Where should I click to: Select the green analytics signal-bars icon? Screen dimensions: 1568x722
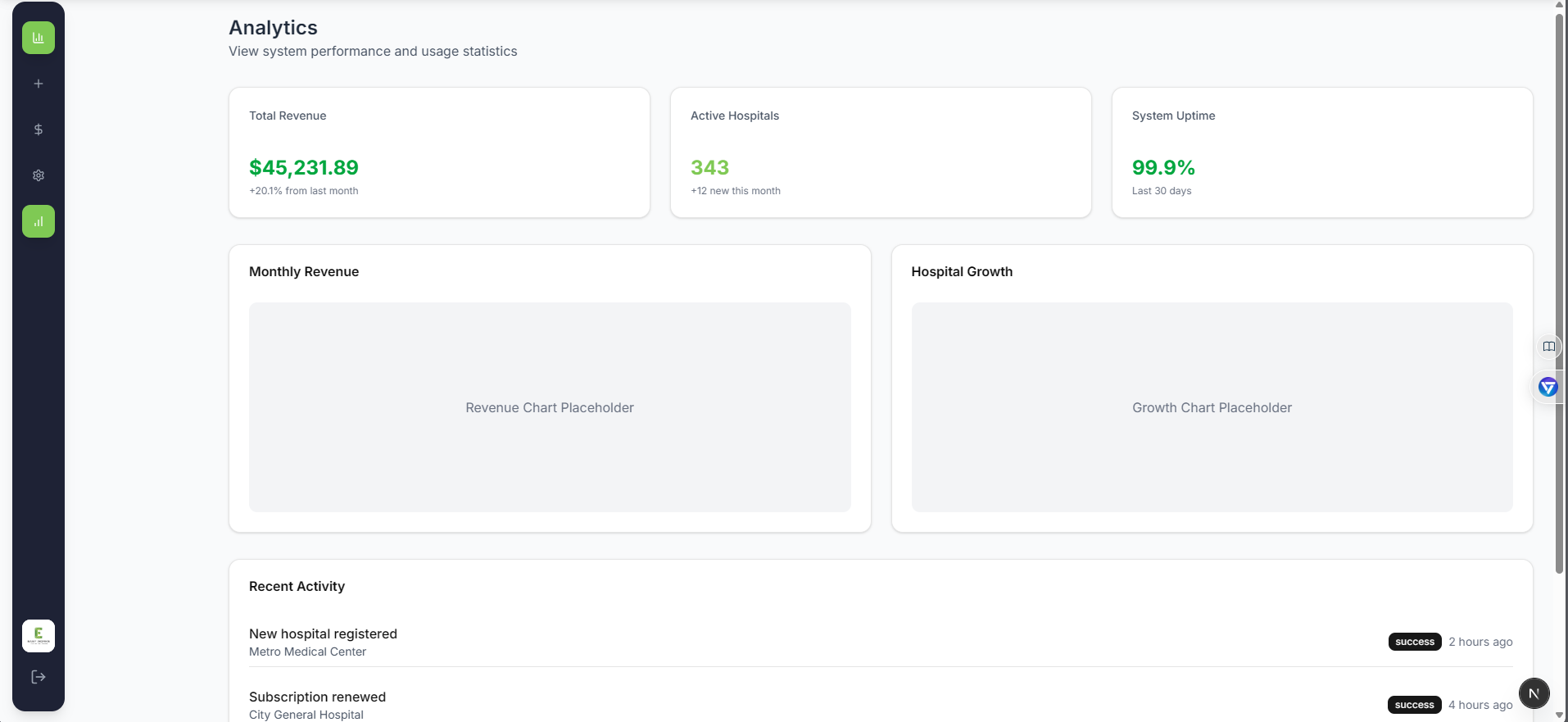39,221
